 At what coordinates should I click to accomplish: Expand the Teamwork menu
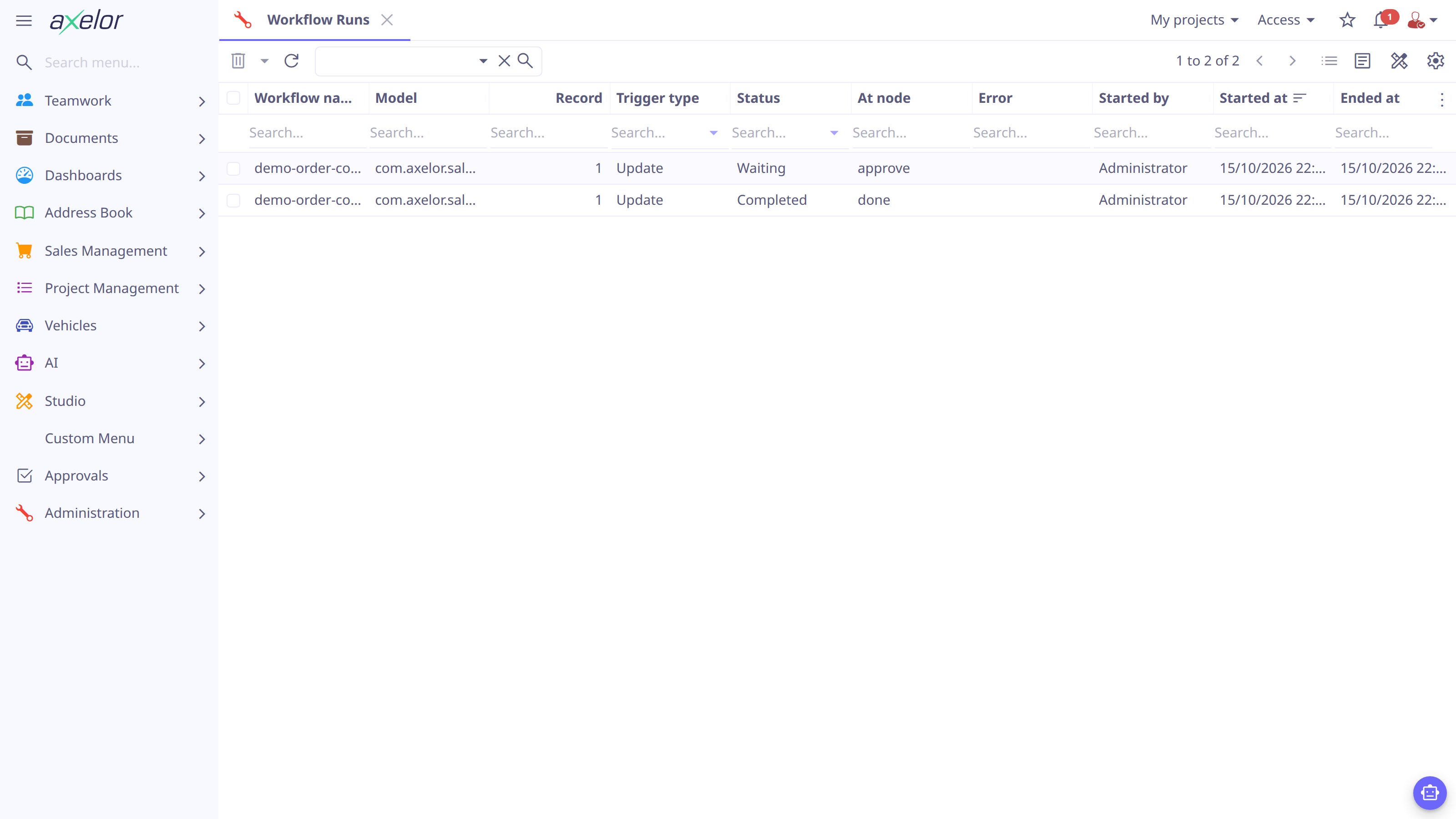coord(110,101)
